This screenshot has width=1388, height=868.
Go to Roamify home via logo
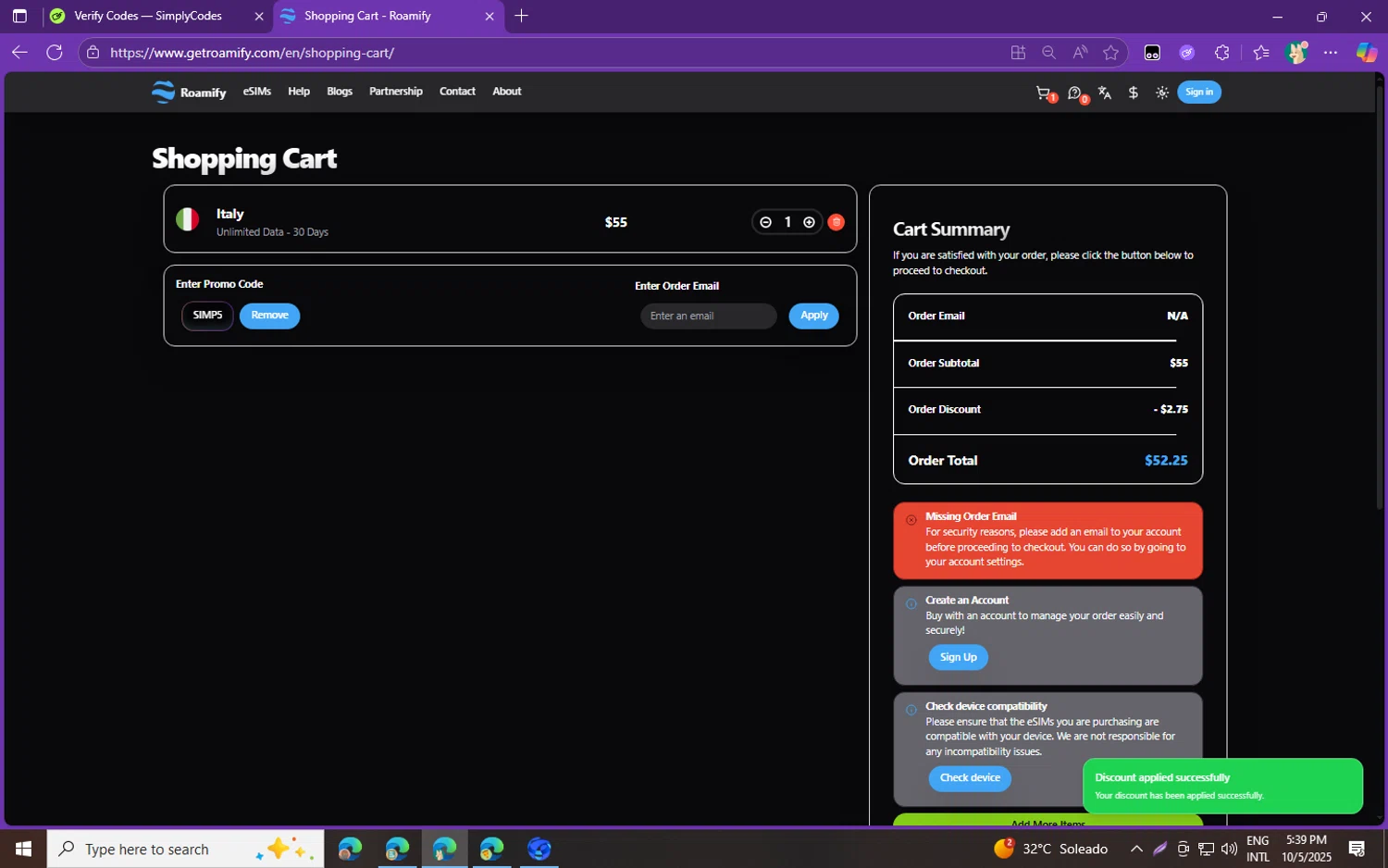[x=189, y=92]
